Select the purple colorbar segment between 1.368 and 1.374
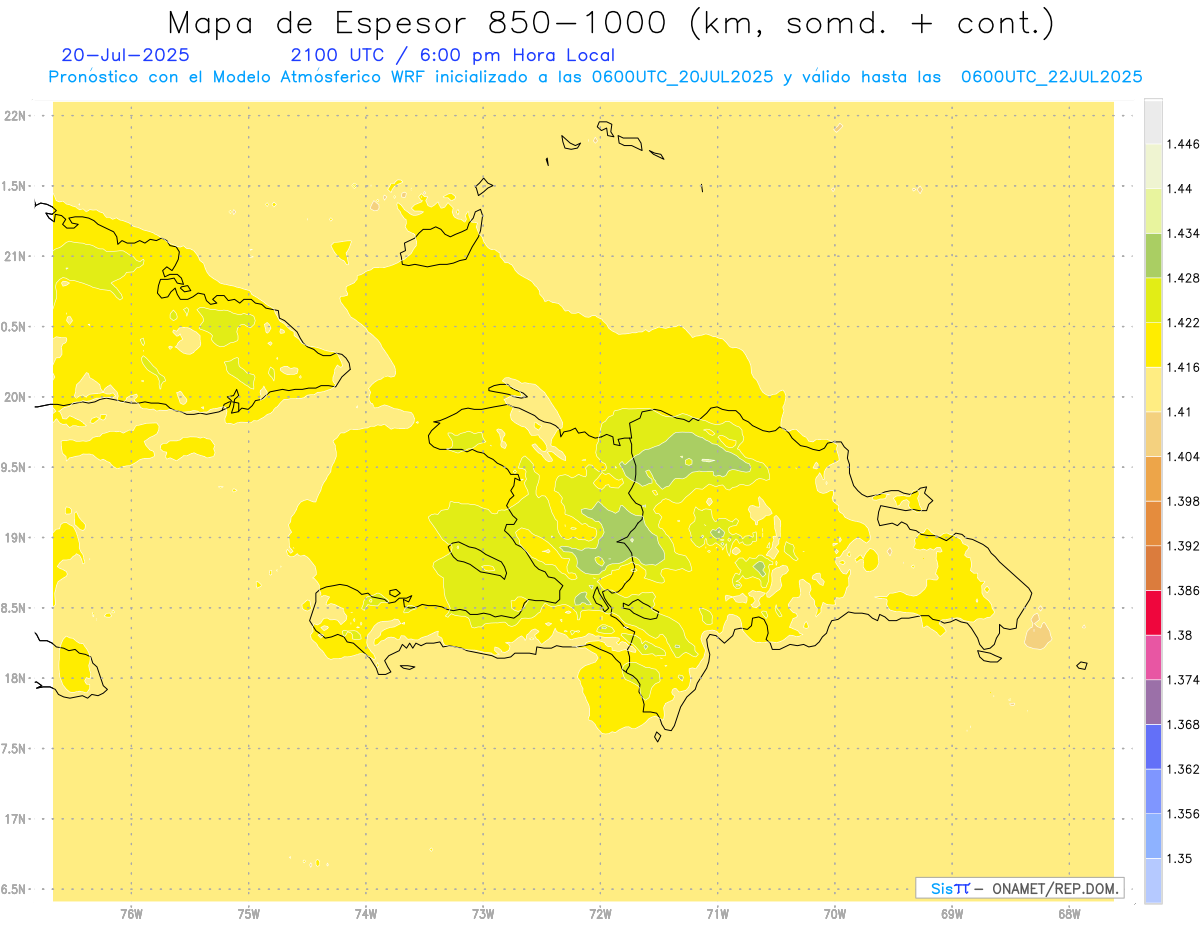The height and width of the screenshot is (927, 1200). click(x=1153, y=702)
